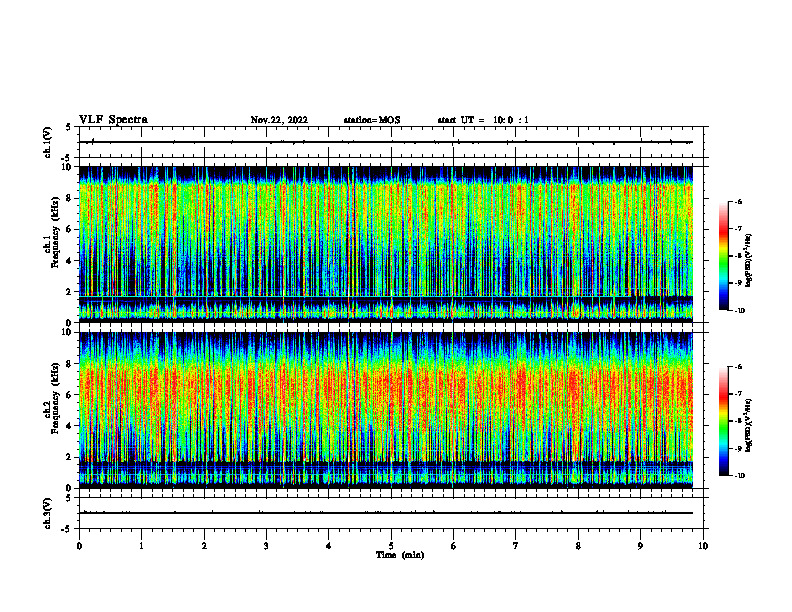792x612 pixels.
Task: Click the ch.1 voltage waveform trace
Action: coord(385,142)
